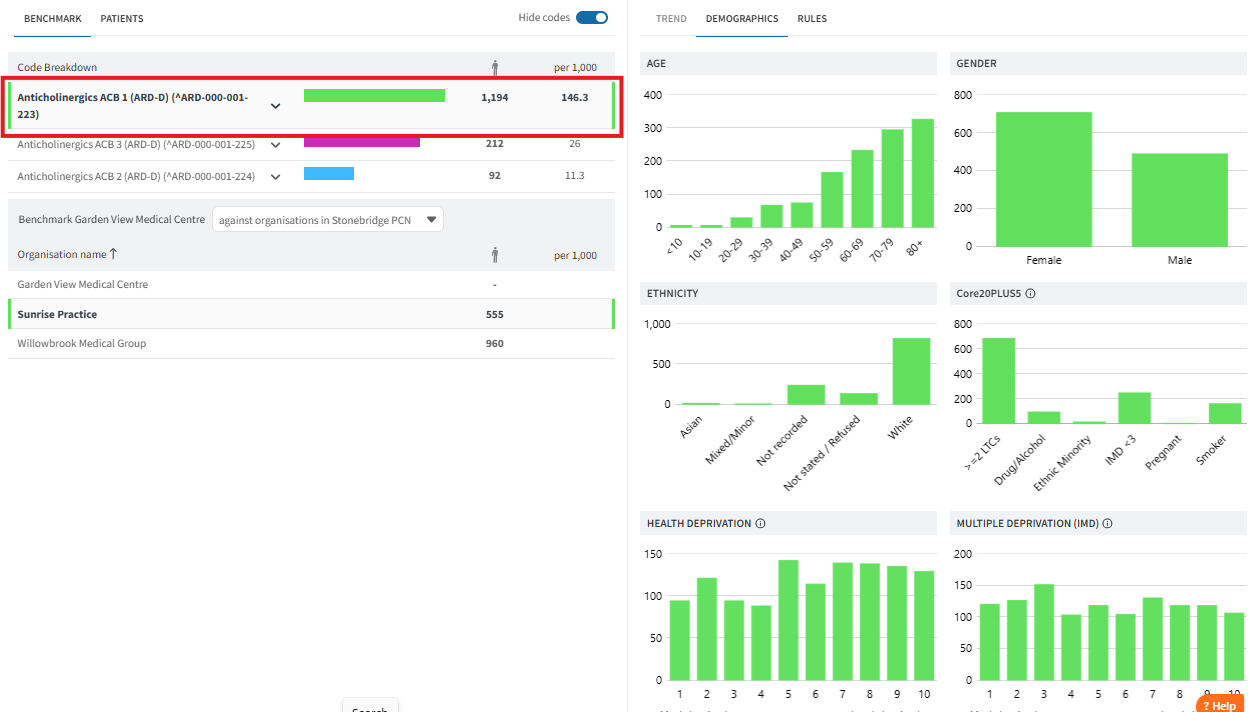Select Anticholinergics ACB 3 (ARD-D) row
The height and width of the screenshot is (712, 1250).
311,145
